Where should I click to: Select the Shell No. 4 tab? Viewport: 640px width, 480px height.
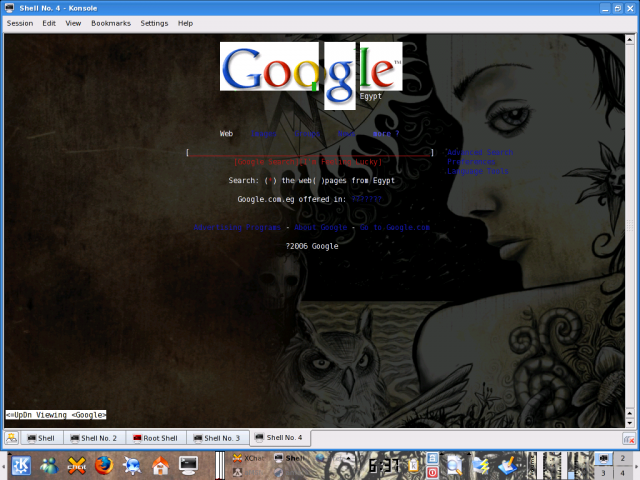(280, 438)
